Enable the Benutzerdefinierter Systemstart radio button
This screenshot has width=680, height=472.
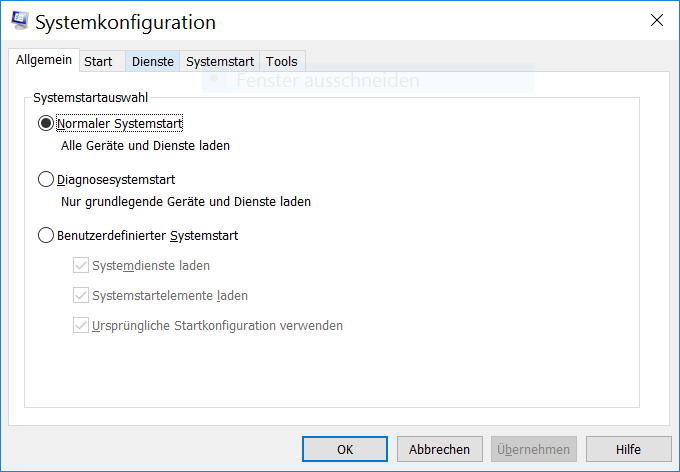45,236
